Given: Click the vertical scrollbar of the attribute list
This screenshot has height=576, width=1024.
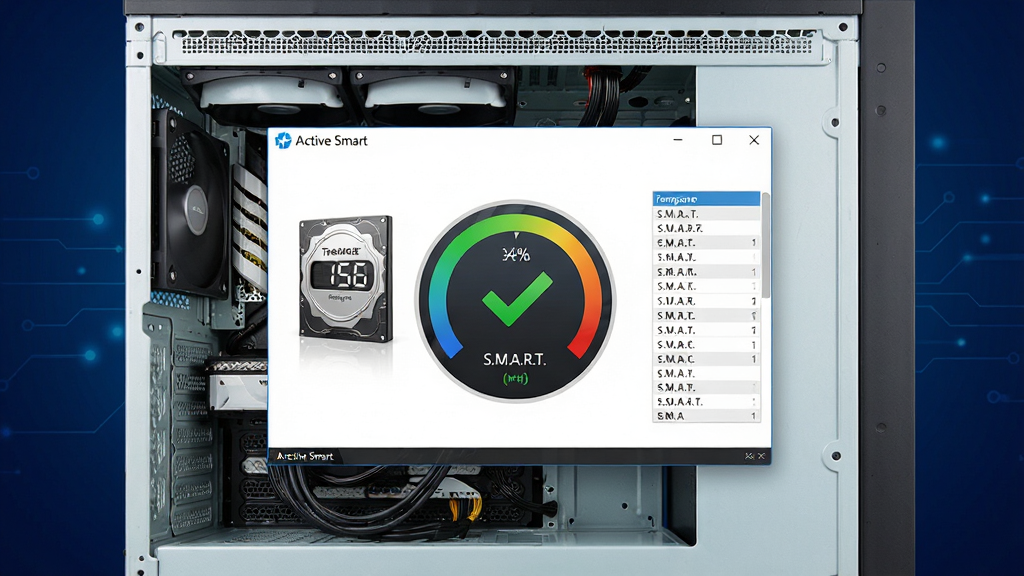Looking at the screenshot, I should click(x=765, y=245).
